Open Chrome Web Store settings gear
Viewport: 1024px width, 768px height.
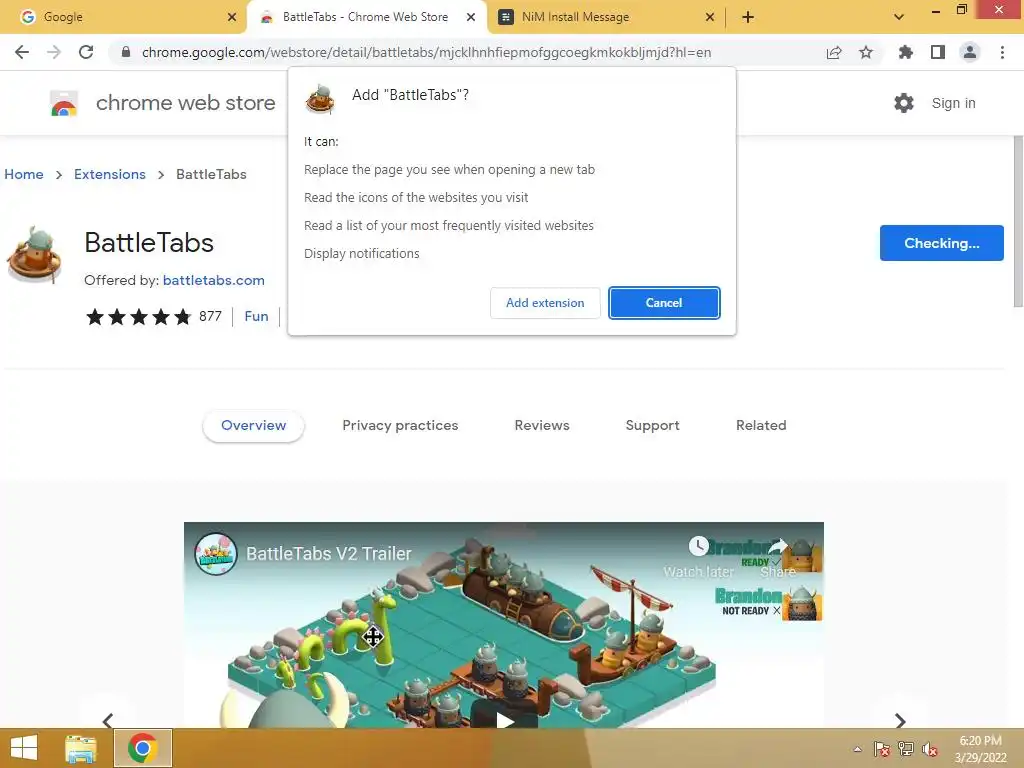click(x=904, y=103)
